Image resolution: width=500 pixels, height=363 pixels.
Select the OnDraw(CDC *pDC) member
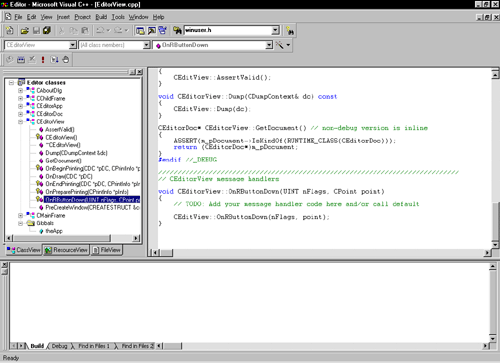pyautogui.click(x=69, y=176)
